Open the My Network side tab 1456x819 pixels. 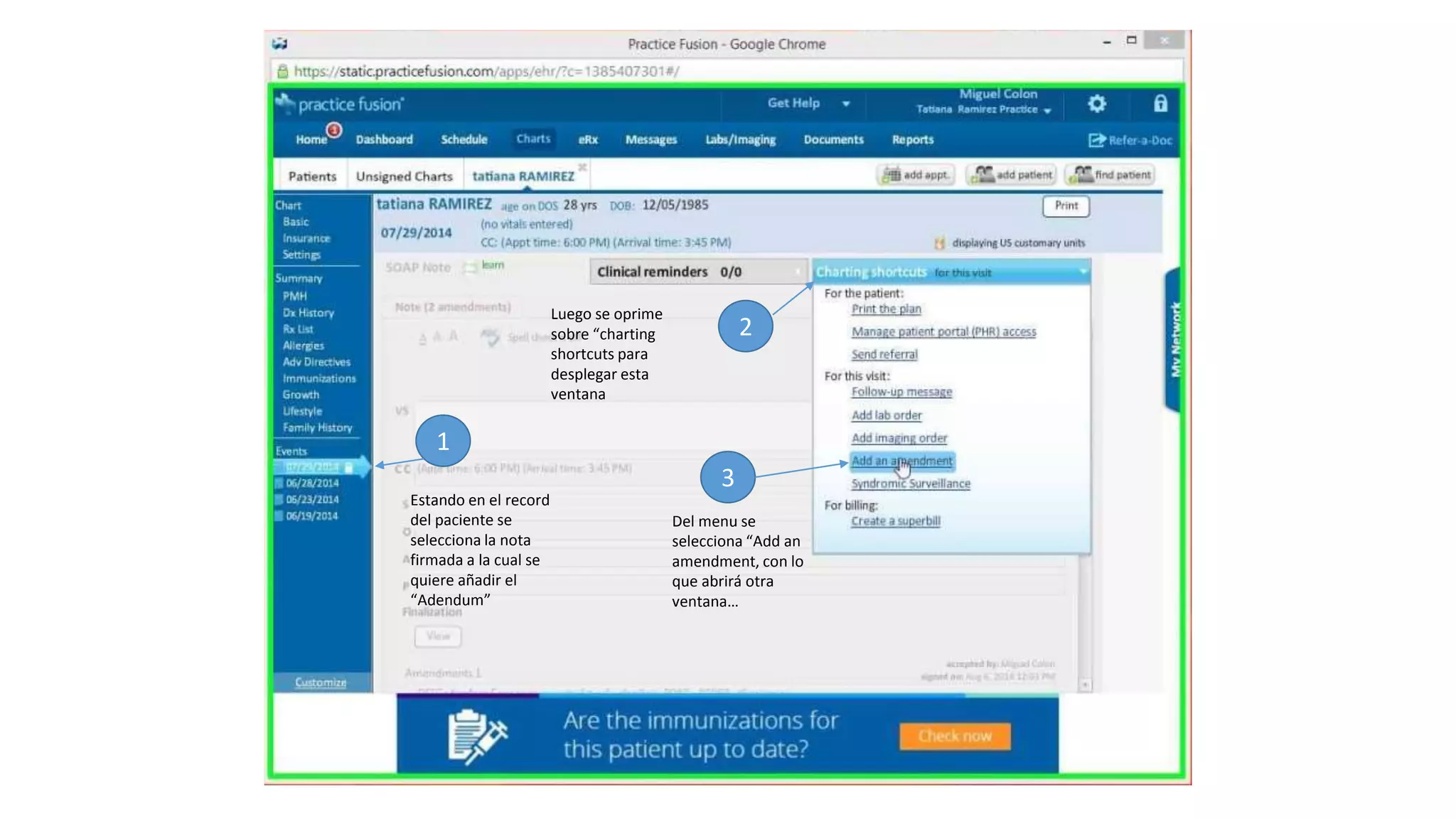tap(1174, 339)
